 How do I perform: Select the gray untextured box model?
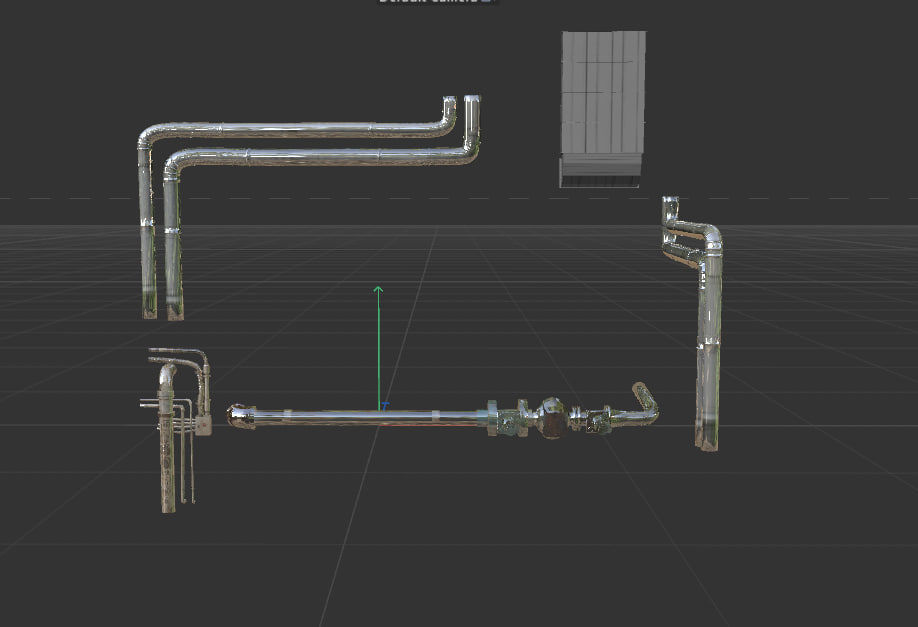coord(603,109)
